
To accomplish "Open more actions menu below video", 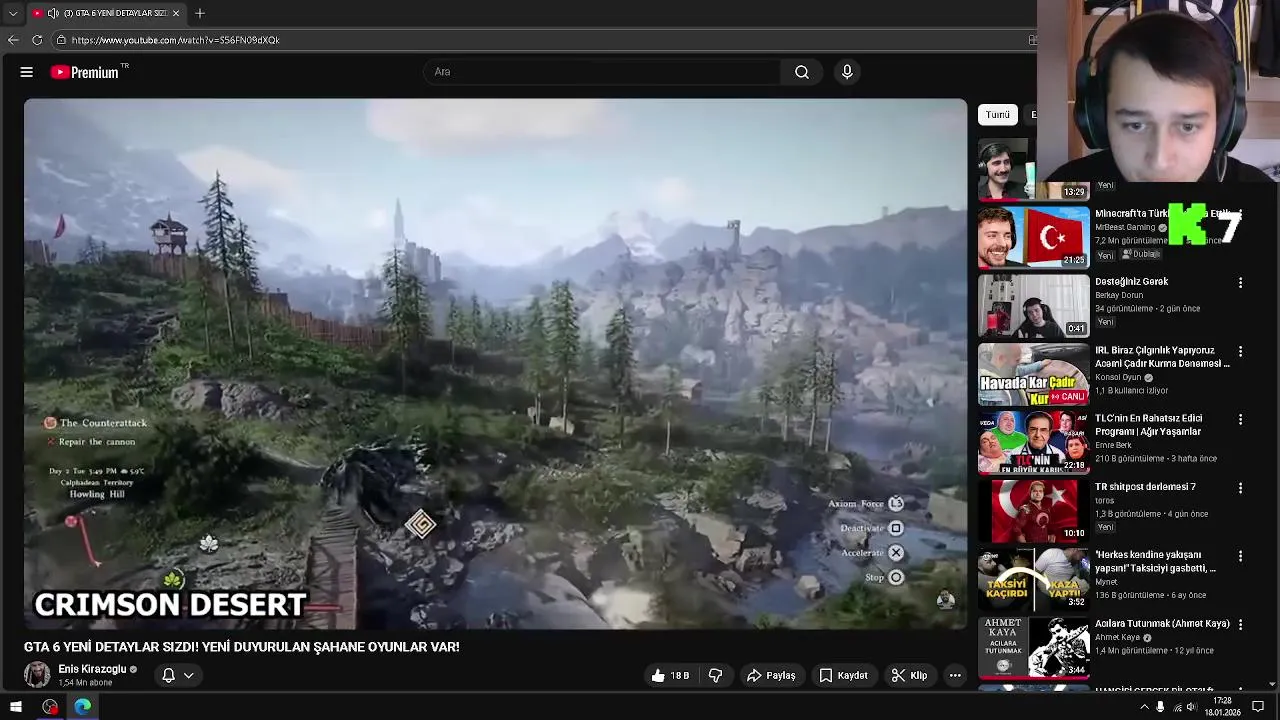I will click(x=955, y=676).
